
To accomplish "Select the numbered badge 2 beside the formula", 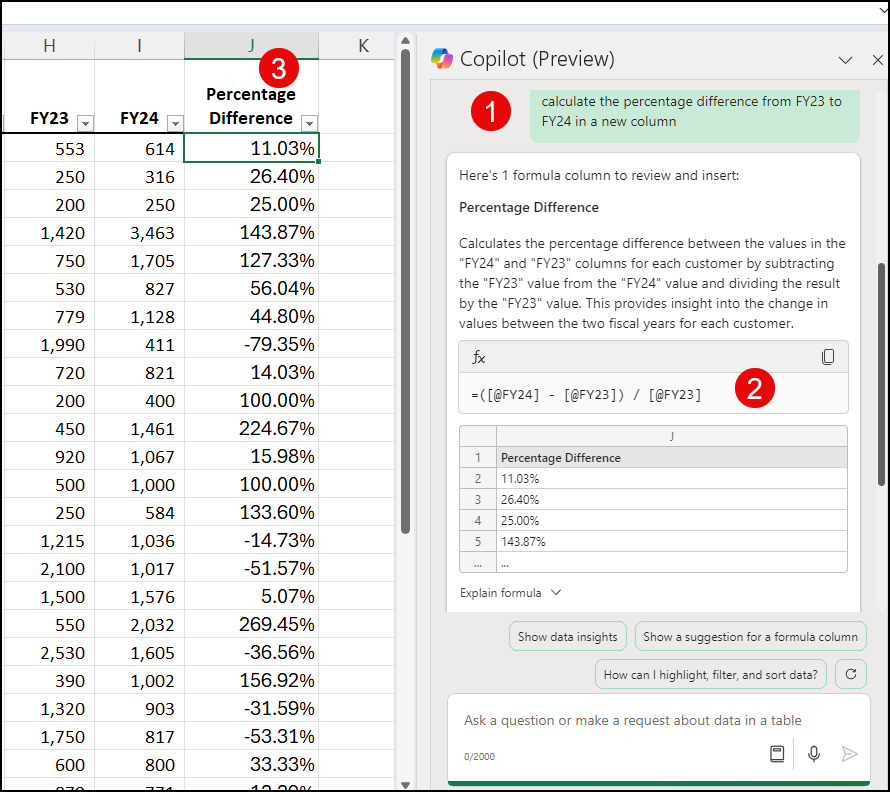I will tap(755, 390).
